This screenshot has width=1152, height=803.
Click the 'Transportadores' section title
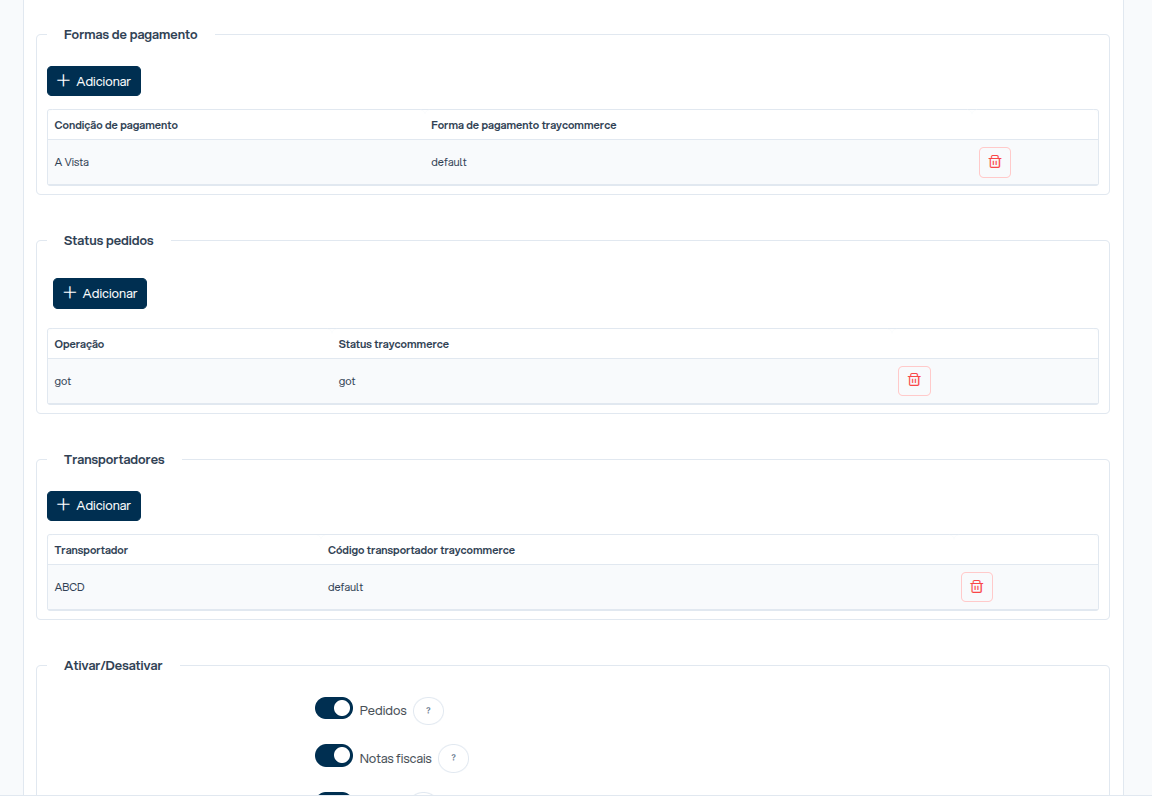[x=114, y=460]
